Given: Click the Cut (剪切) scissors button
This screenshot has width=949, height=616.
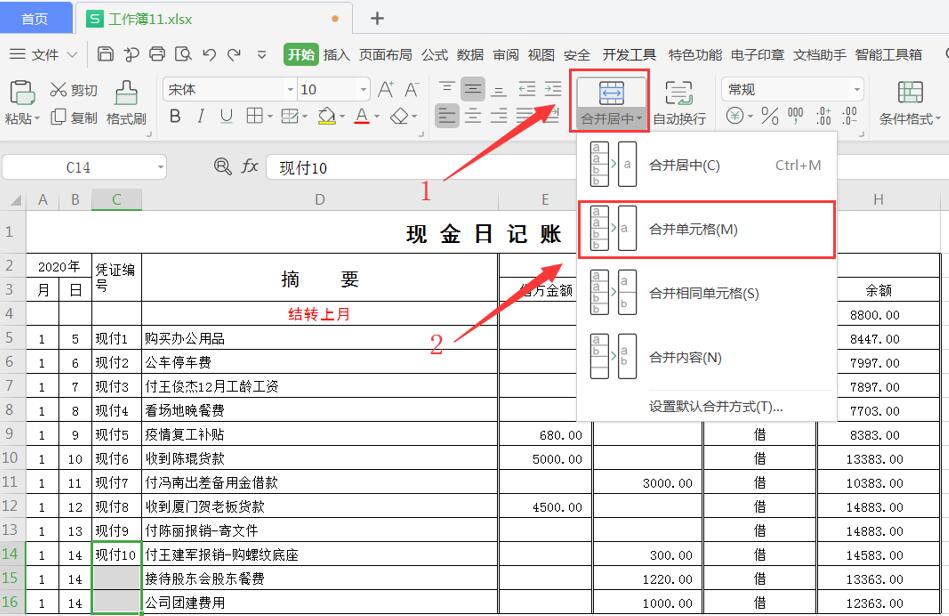Looking at the screenshot, I should point(74,90).
